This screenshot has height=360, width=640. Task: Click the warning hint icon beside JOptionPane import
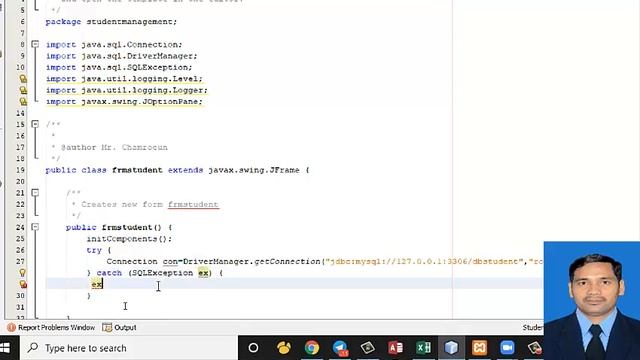[23, 102]
